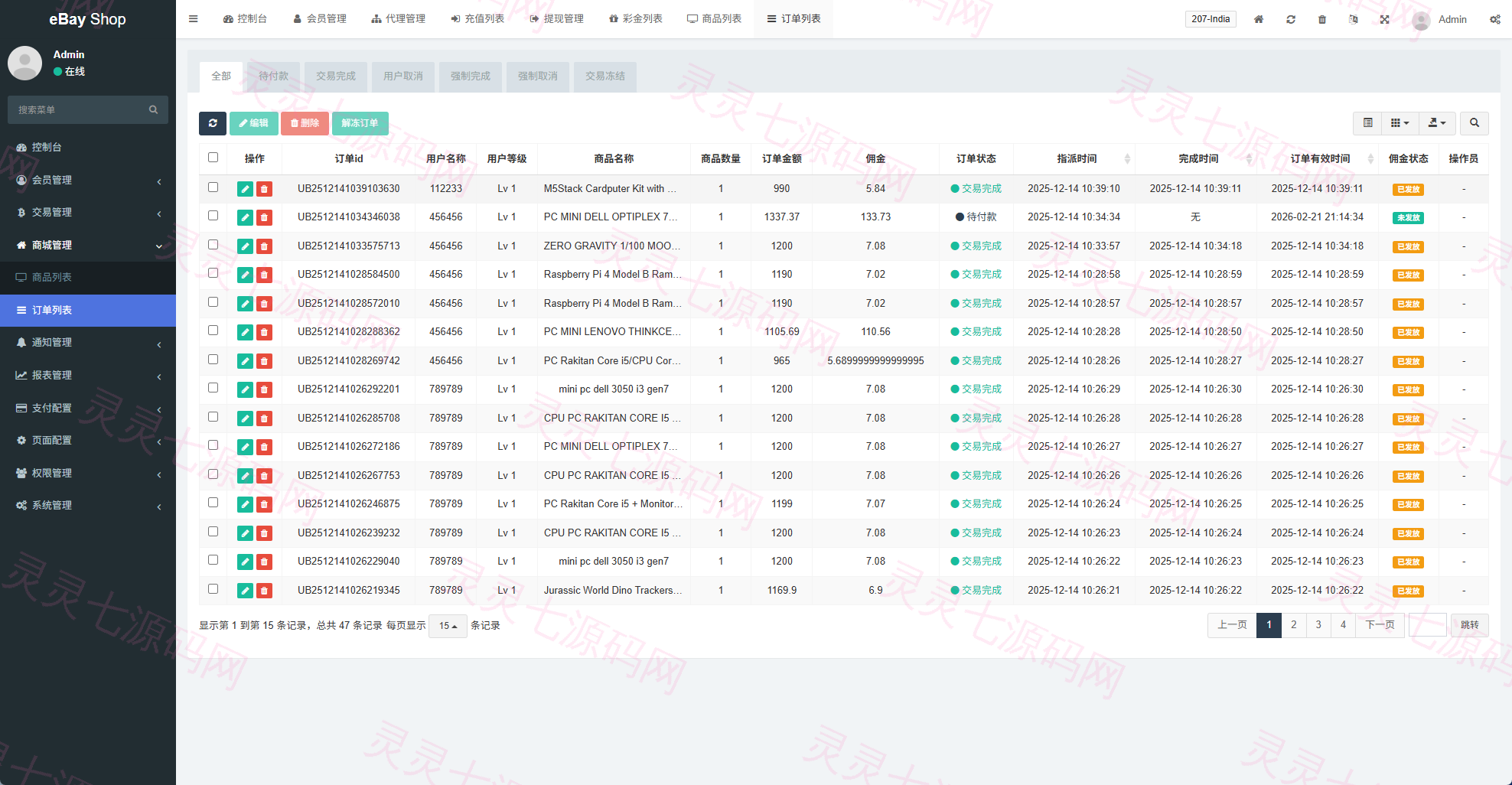Delete order UB2512141039103630 via red trash icon
The image size is (1512, 785).
coord(264,189)
